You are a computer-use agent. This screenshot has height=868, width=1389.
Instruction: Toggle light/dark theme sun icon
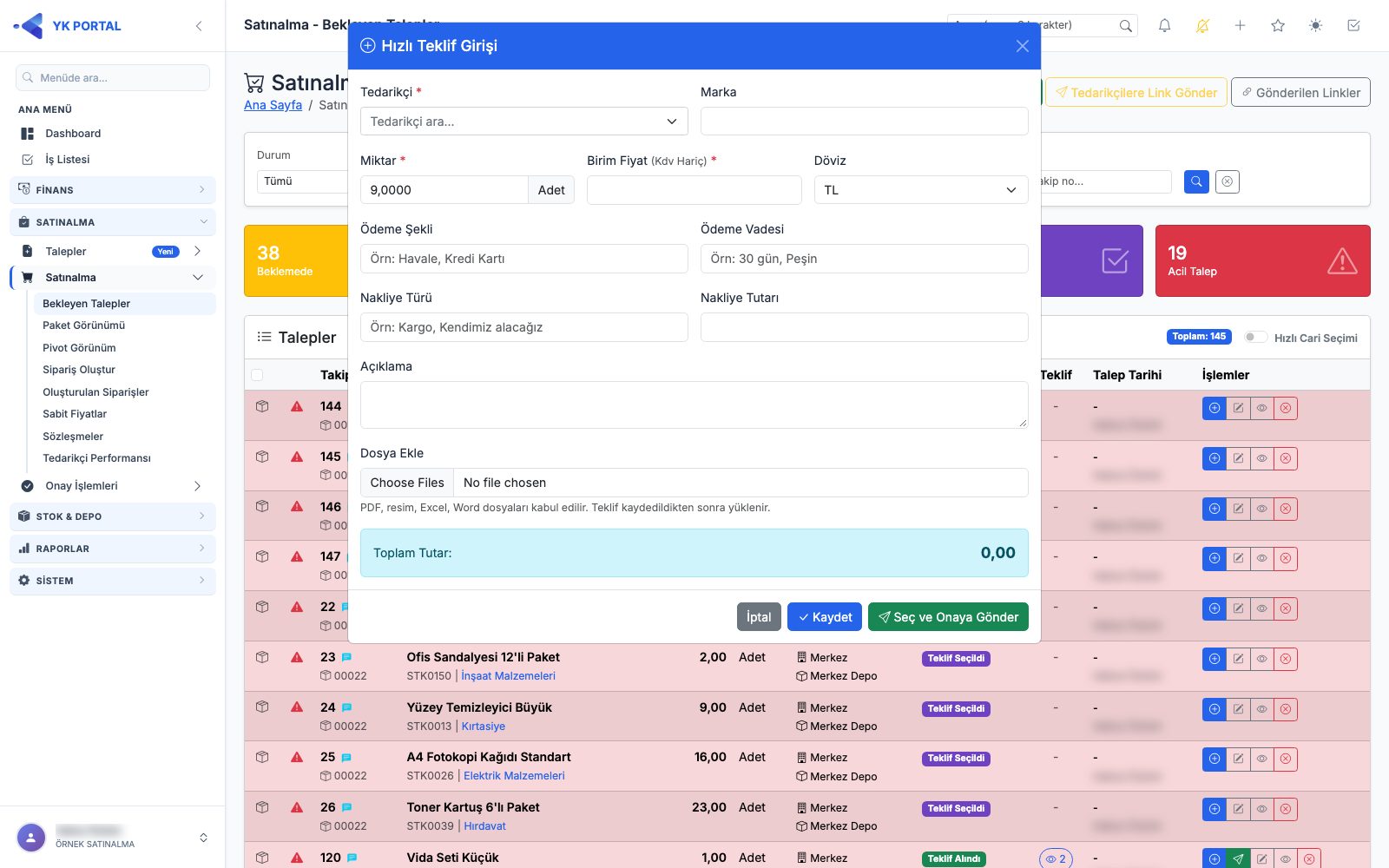1315,25
